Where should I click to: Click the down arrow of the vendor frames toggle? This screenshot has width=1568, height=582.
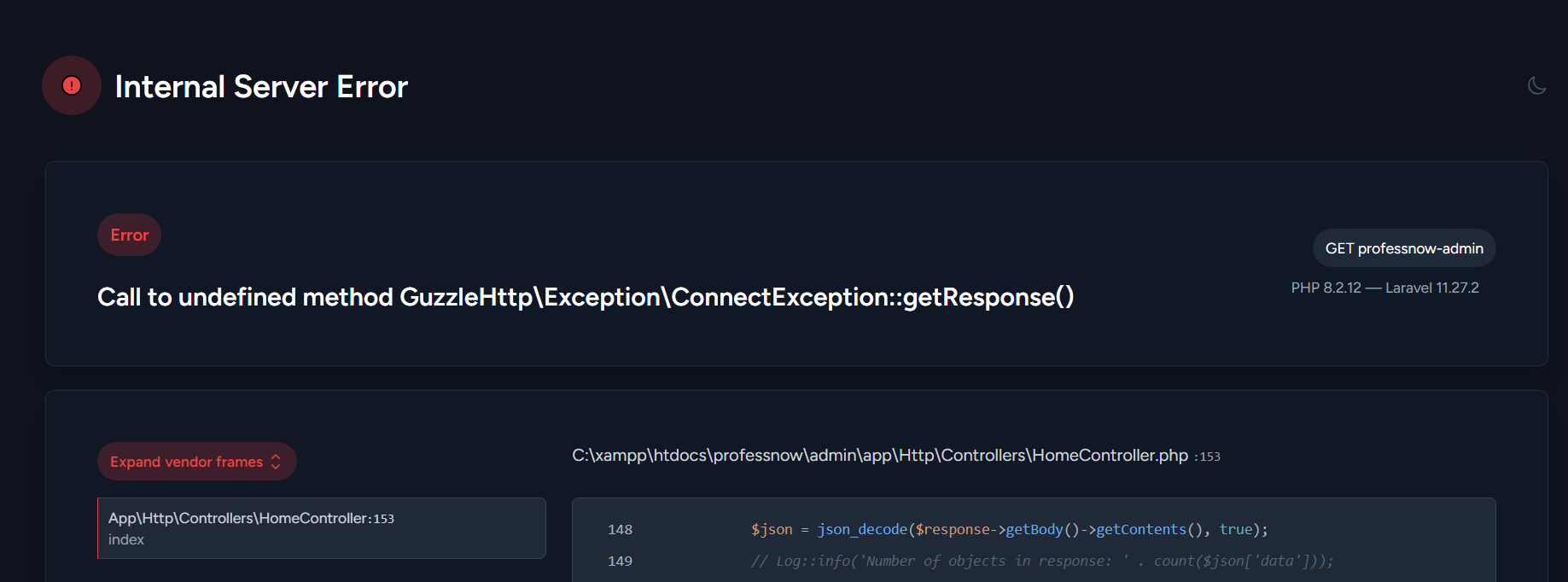pos(275,465)
